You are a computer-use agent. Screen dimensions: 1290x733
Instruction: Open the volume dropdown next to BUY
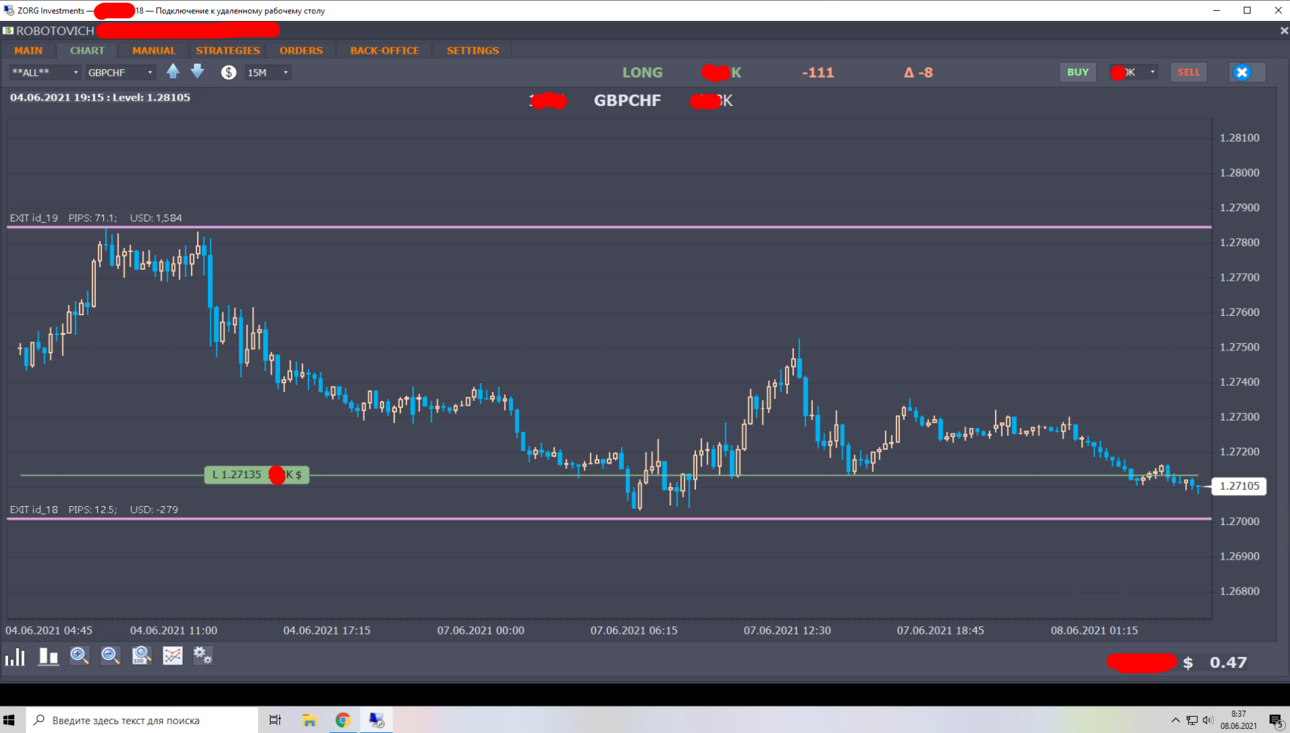[1134, 72]
